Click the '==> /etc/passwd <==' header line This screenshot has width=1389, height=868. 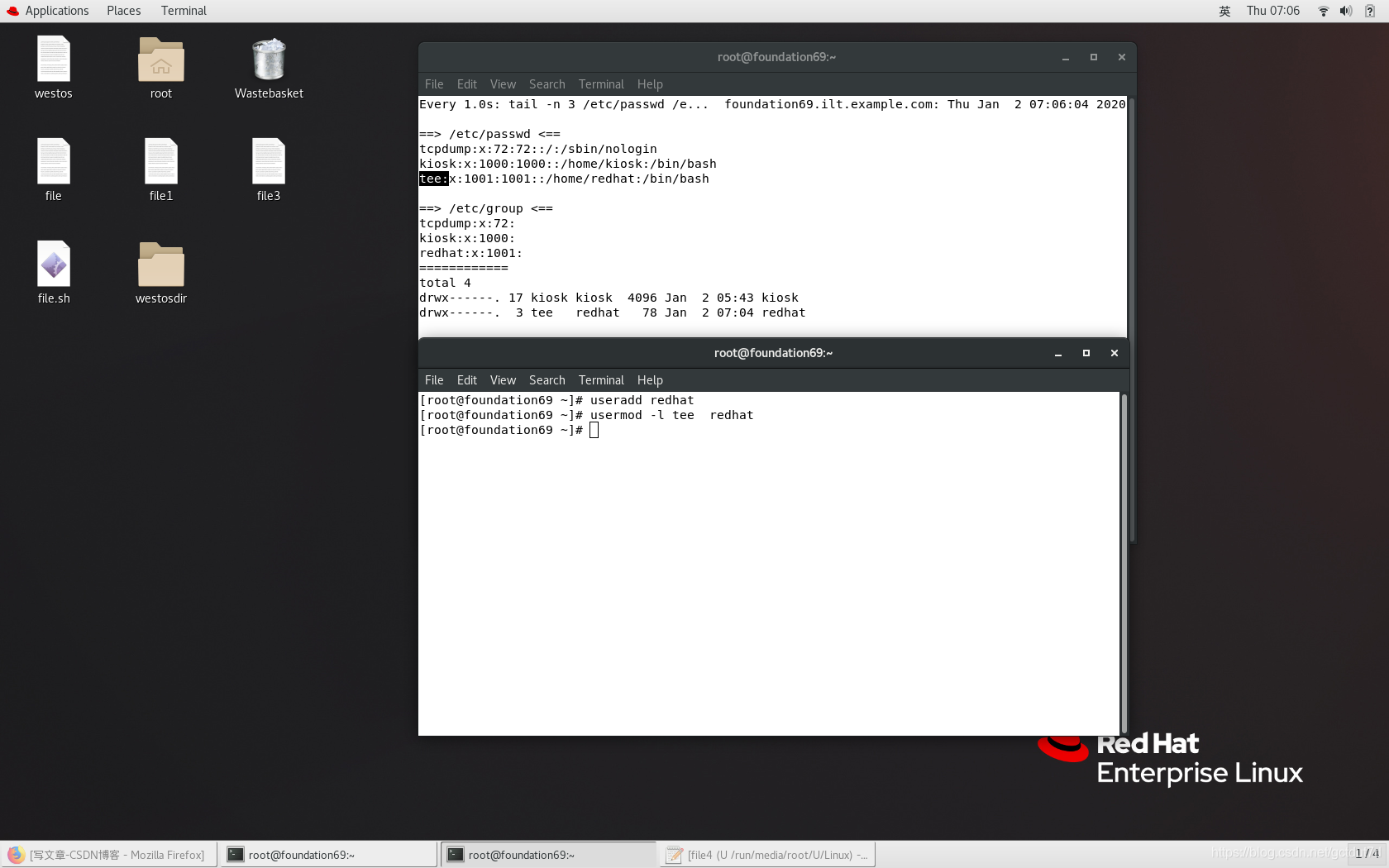click(489, 134)
